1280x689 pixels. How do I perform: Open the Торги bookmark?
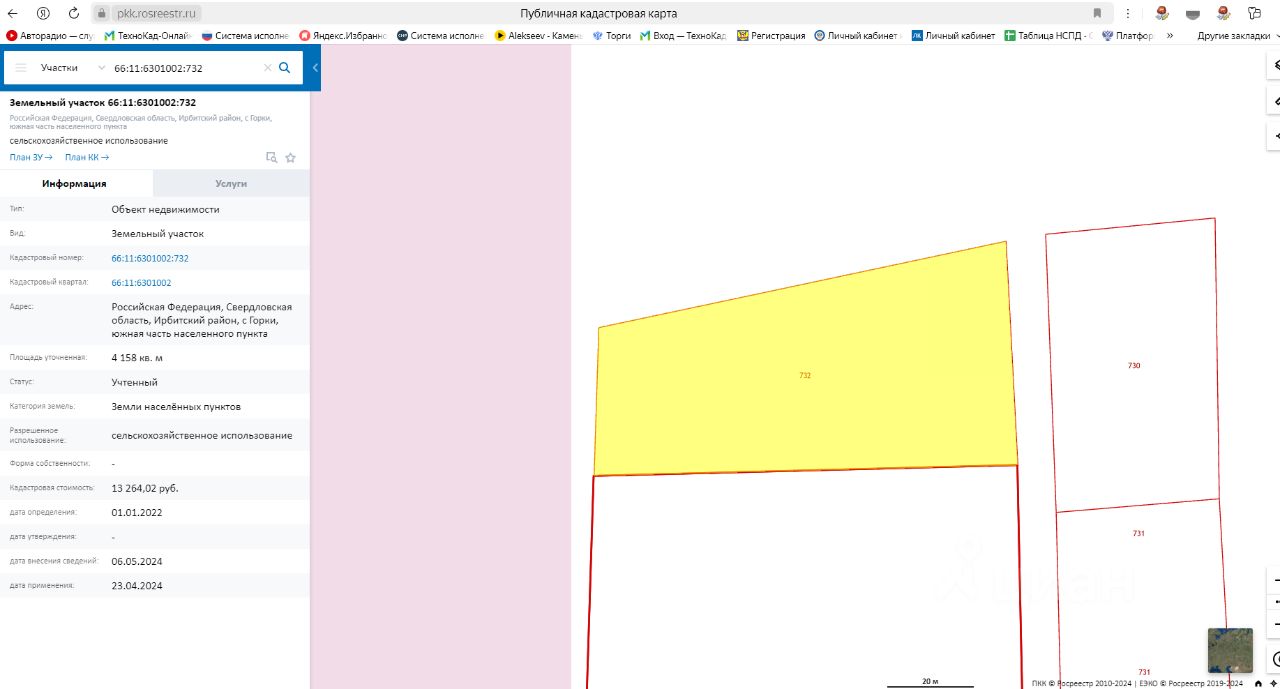pyautogui.click(x=612, y=35)
